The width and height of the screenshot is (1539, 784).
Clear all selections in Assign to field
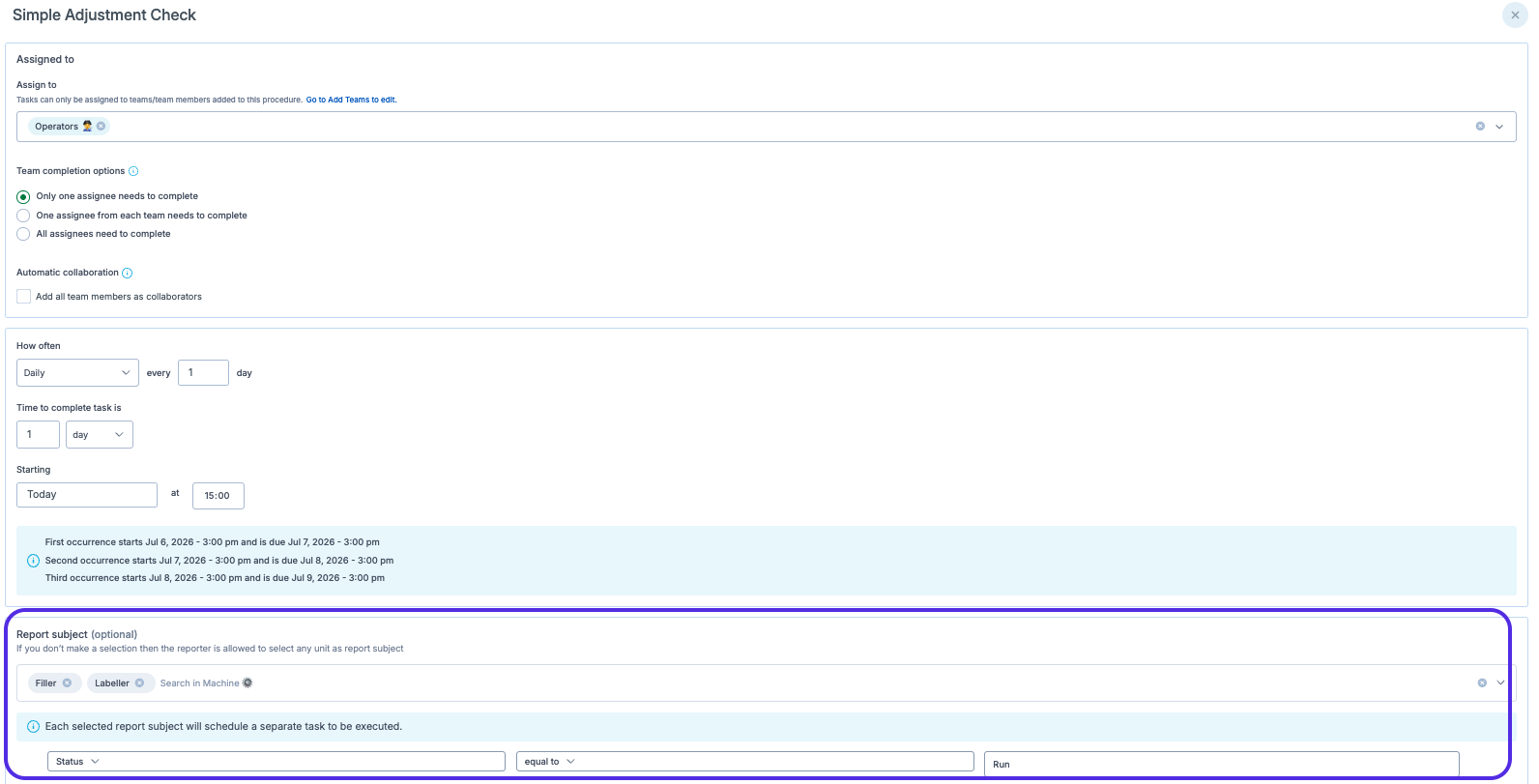(1480, 127)
